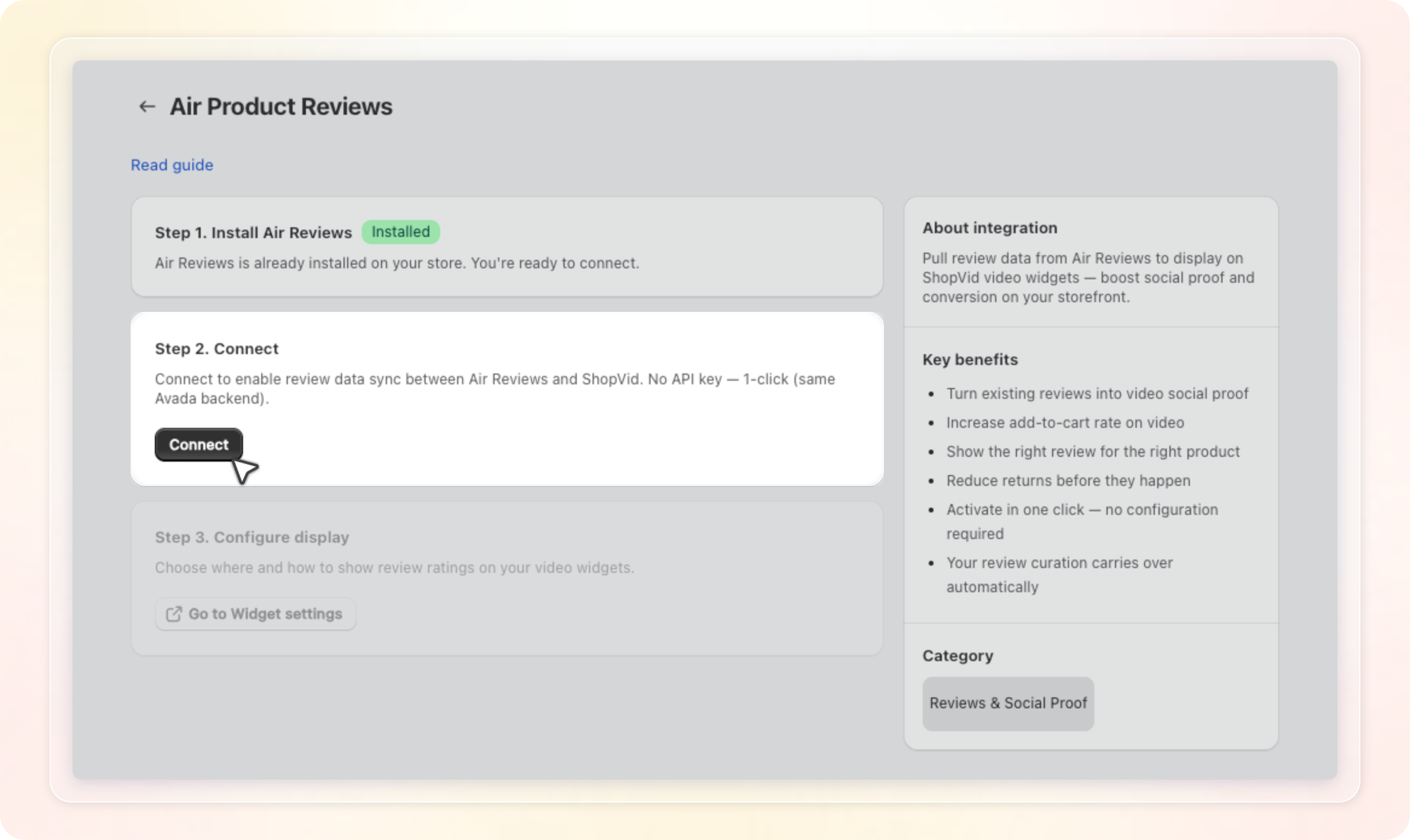Screen dimensions: 1410x840
Task: Open Go to Widget settings button
Action: [255, 614]
